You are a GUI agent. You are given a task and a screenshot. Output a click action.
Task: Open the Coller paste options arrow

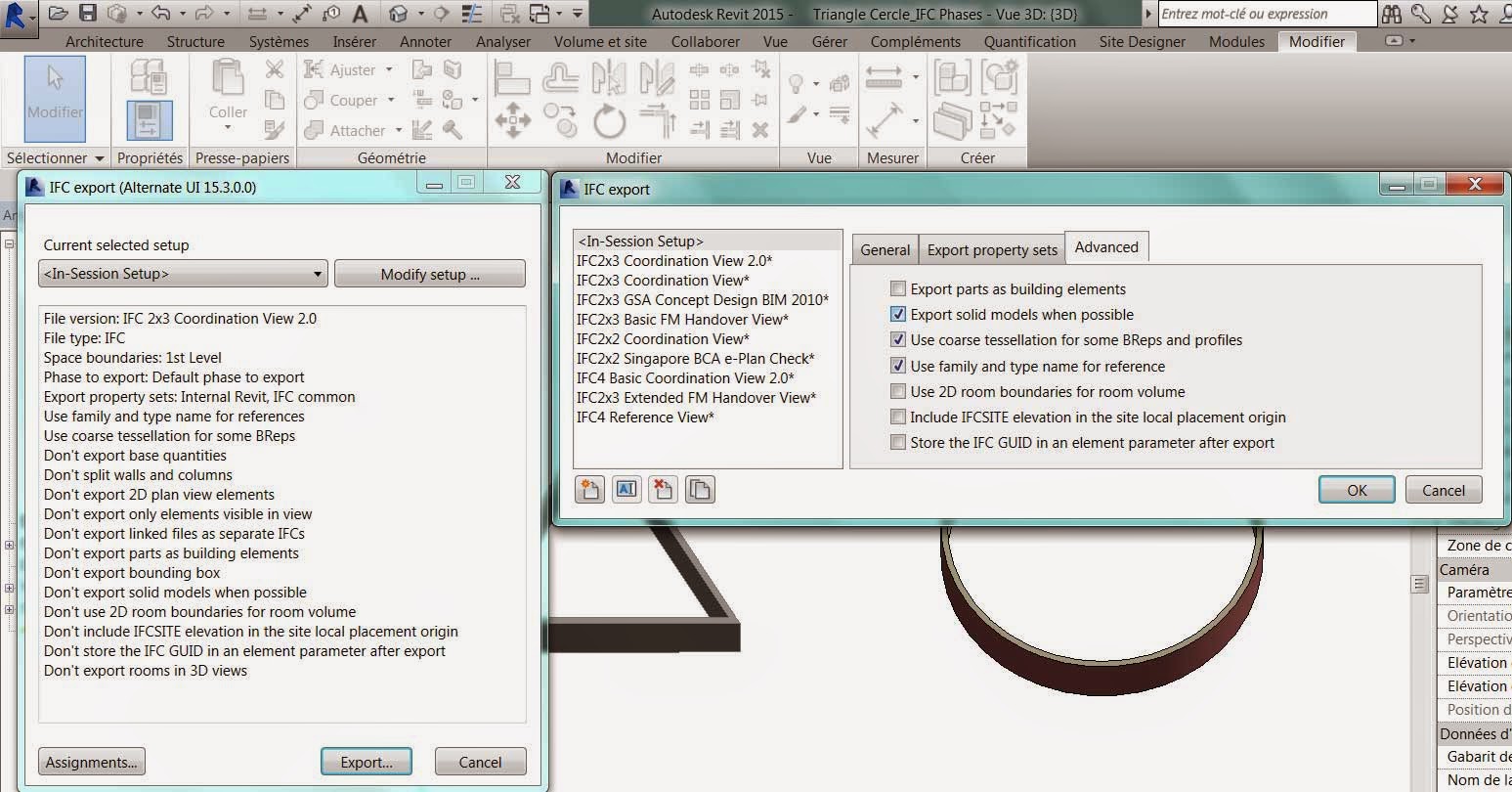[x=228, y=128]
